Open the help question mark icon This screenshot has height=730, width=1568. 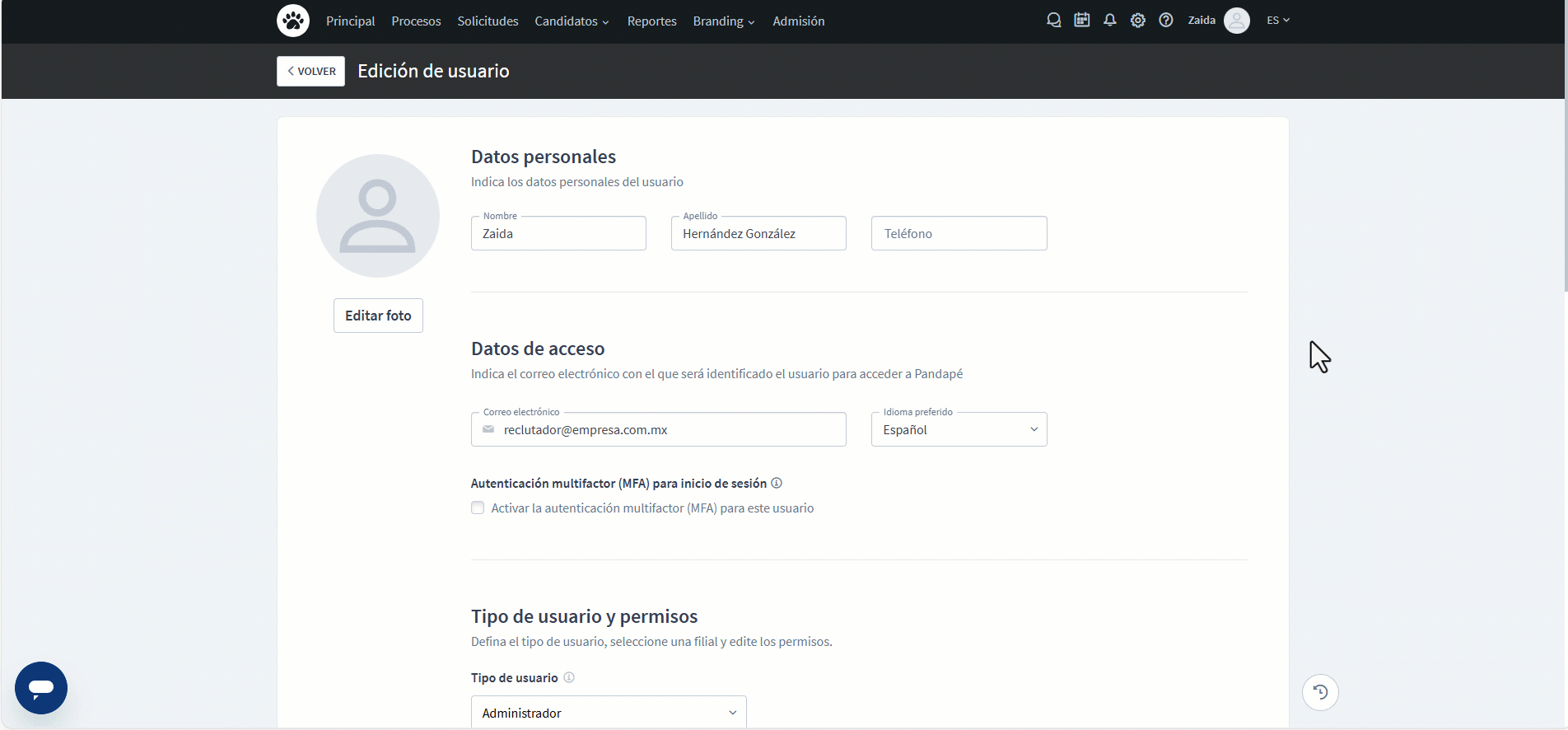click(x=1165, y=21)
